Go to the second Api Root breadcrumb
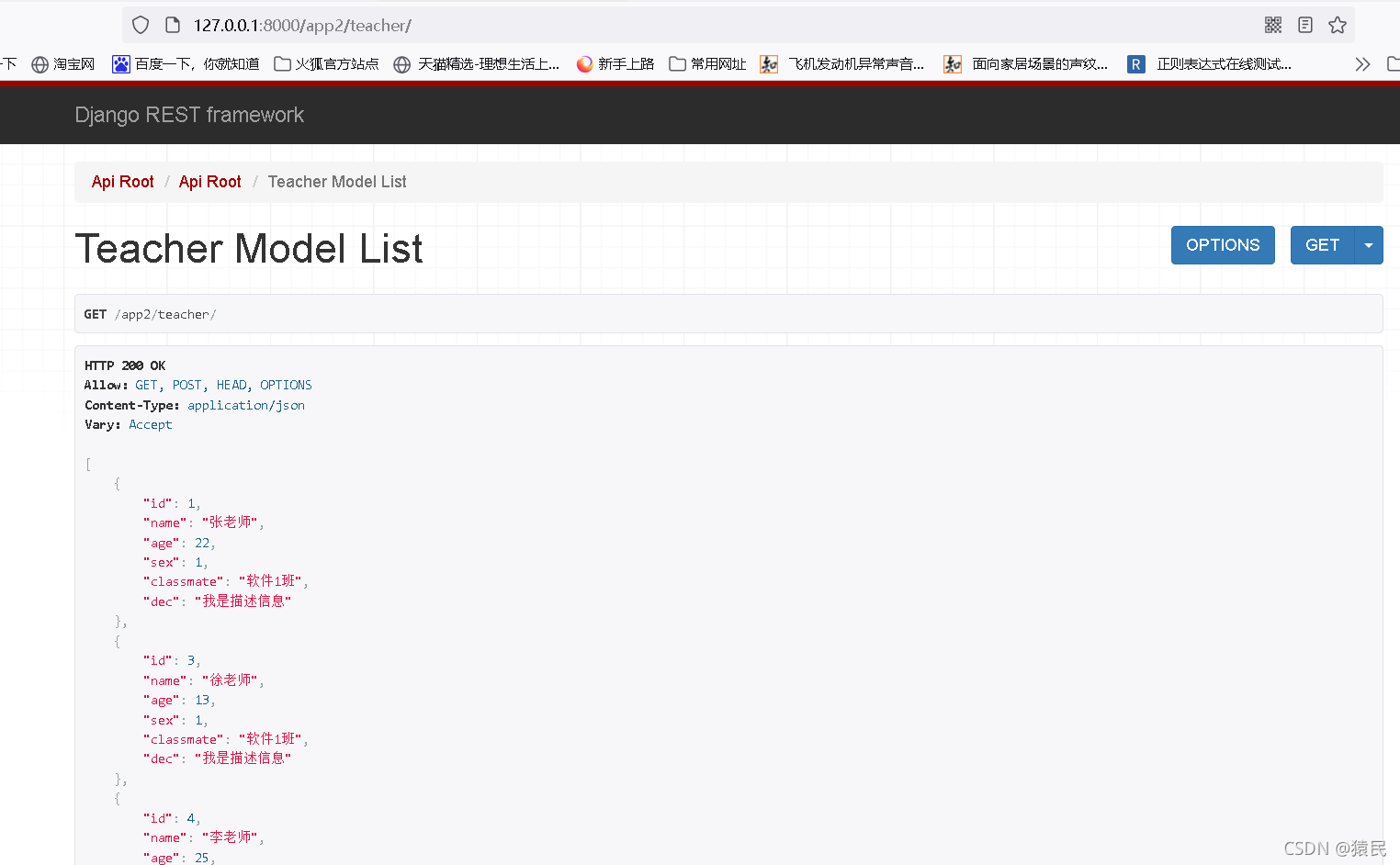1400x865 pixels. point(210,182)
